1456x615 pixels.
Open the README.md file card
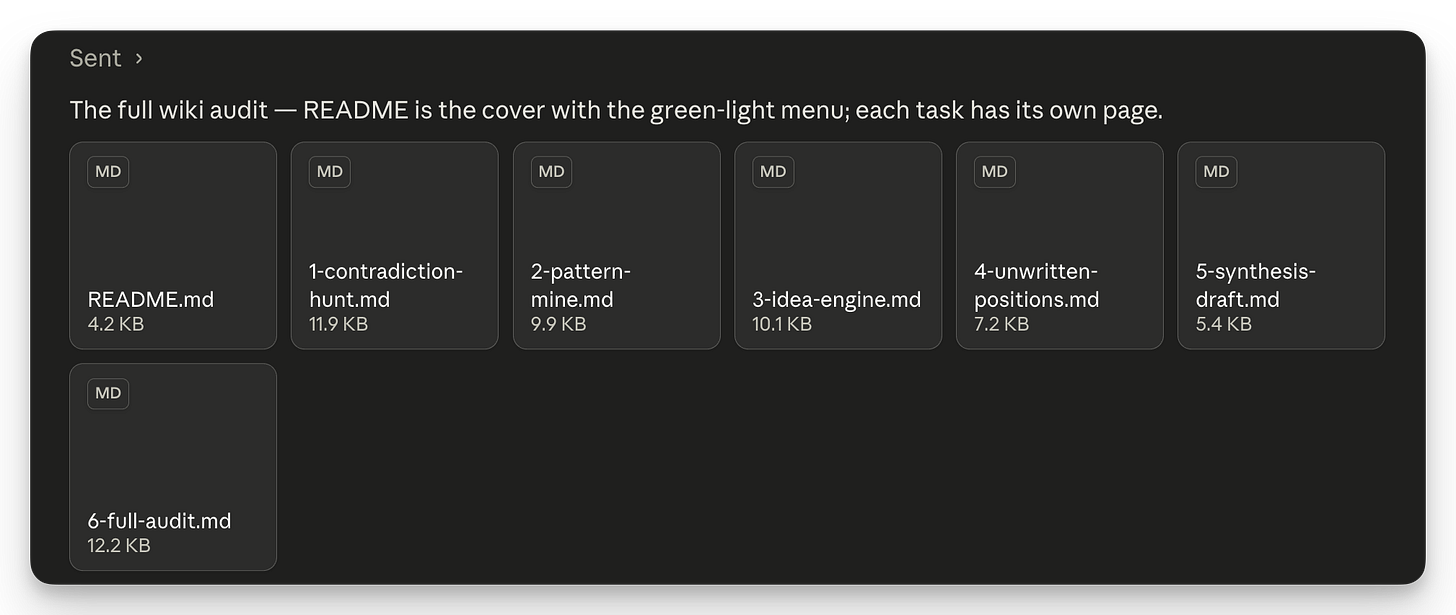(x=173, y=245)
